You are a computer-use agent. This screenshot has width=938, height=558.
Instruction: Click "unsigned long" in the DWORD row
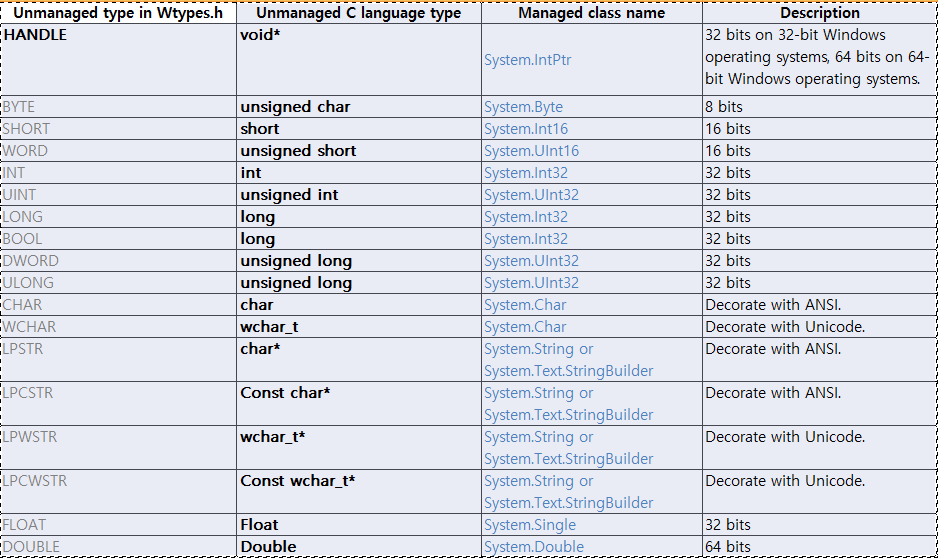[359, 261]
